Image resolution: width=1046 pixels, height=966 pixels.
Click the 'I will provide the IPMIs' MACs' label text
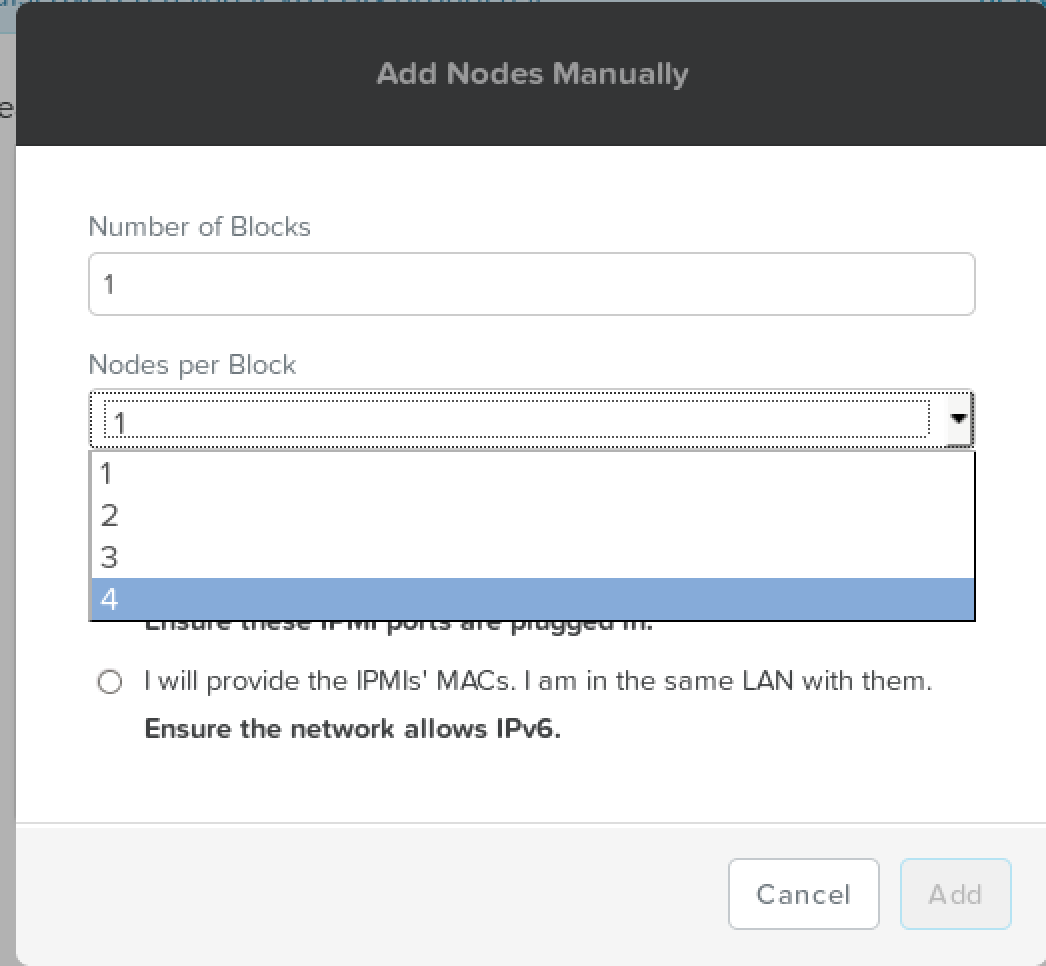(538, 682)
